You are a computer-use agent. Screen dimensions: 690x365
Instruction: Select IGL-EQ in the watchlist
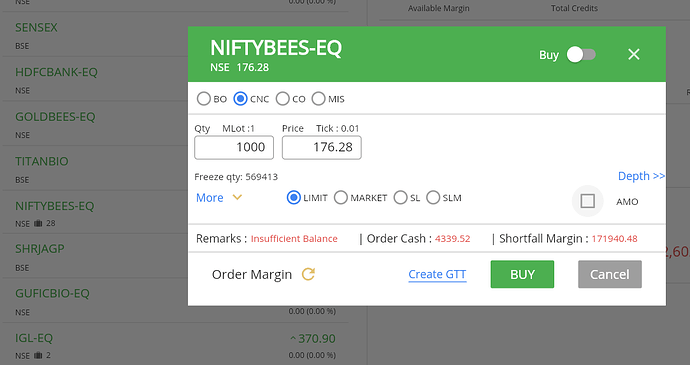34,338
